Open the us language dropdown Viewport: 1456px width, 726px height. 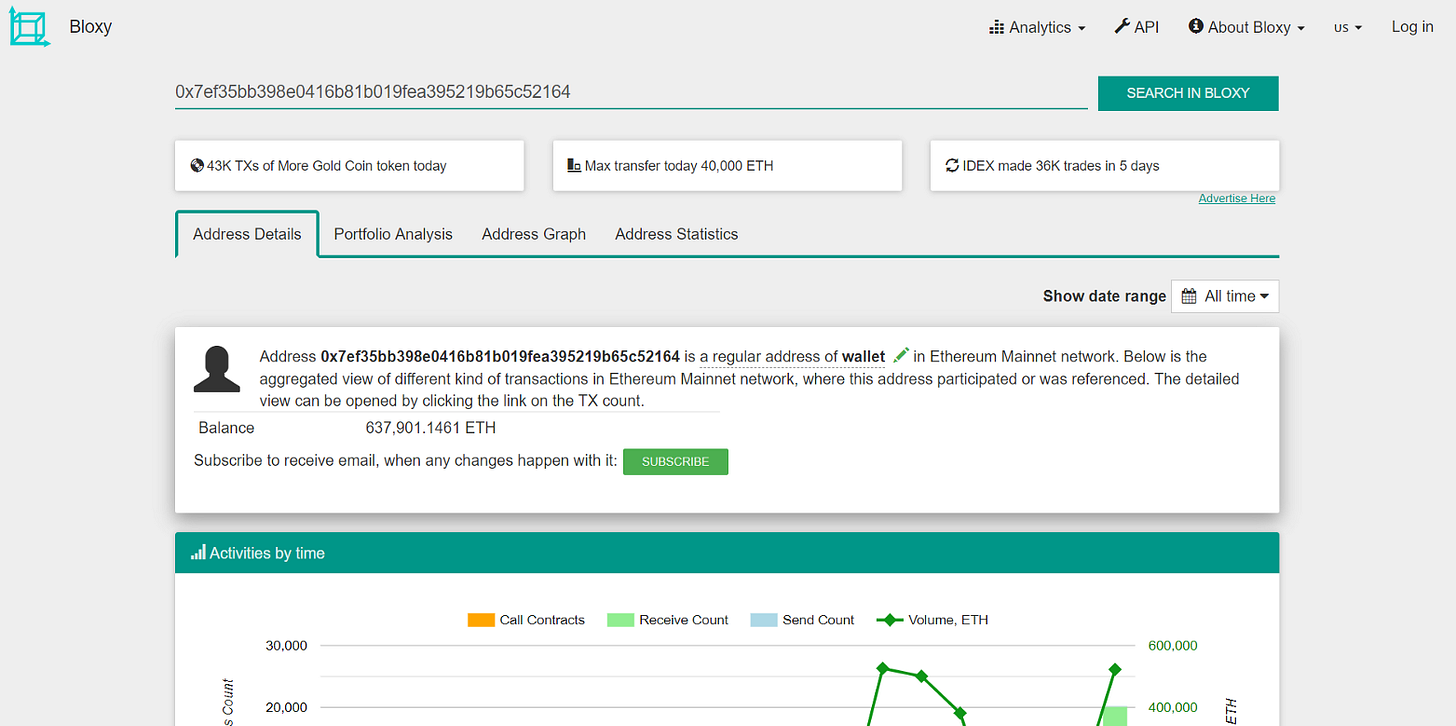(1348, 27)
